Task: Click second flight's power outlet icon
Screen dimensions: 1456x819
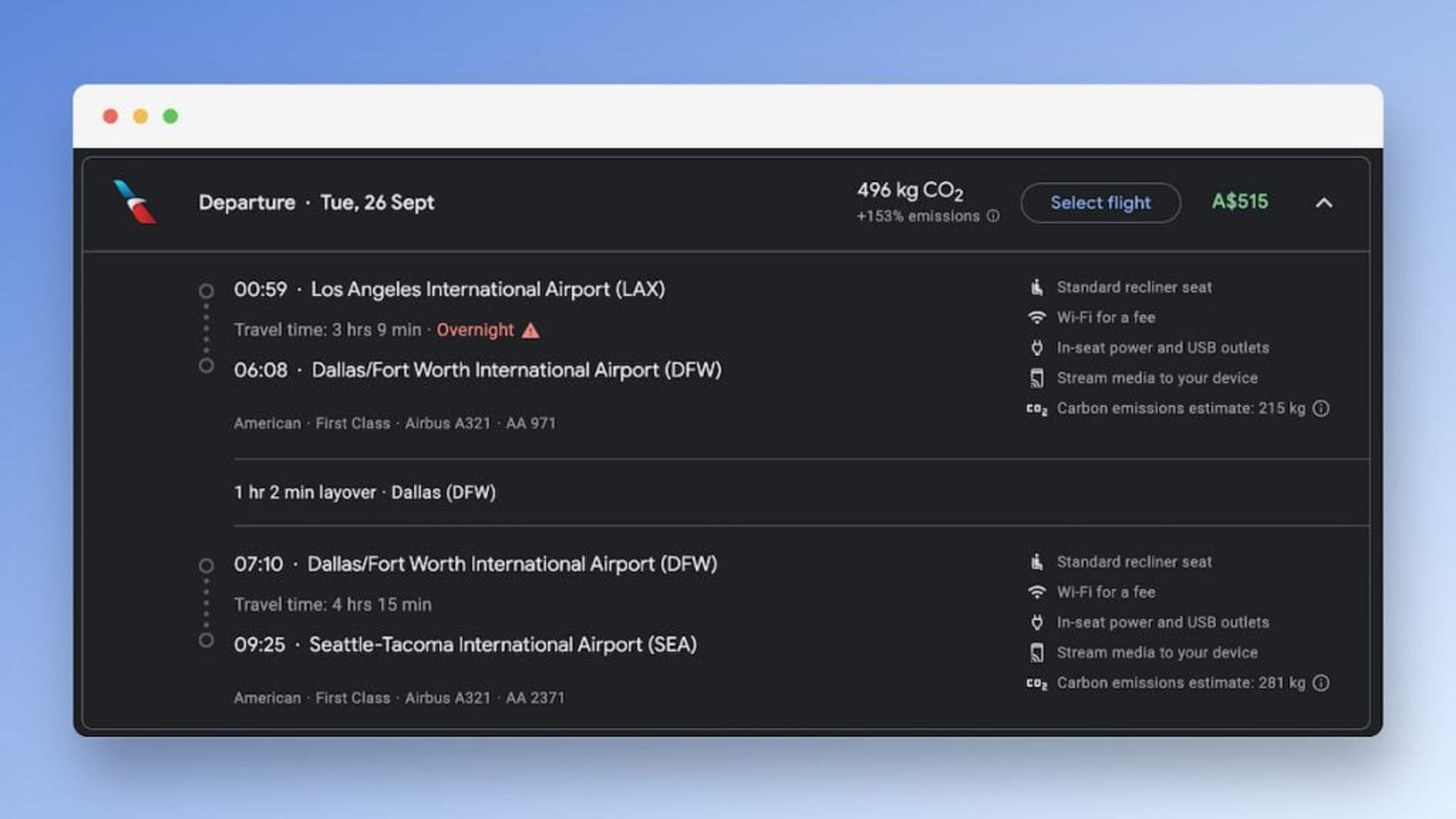Action: tap(1036, 622)
